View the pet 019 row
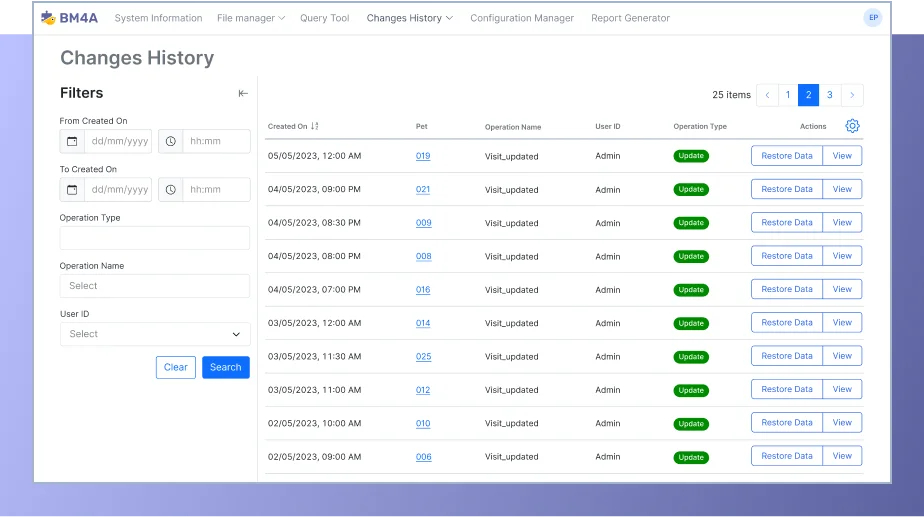924x517 pixels. (842, 156)
